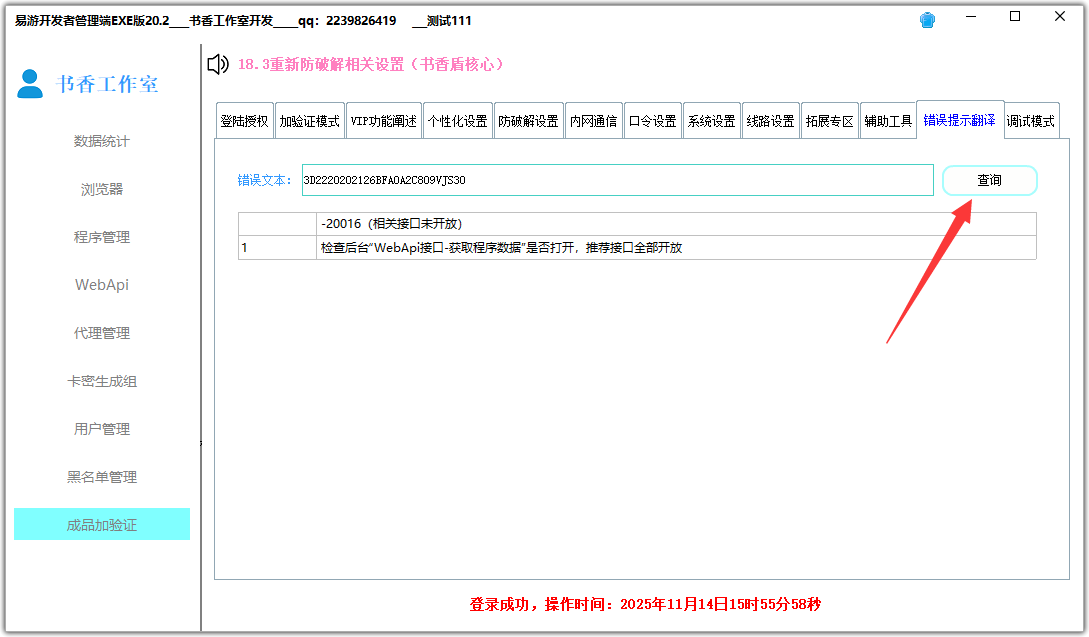Screen dimensions: 1089x637
Task: Select the -20016 error result row
Action: click(675, 223)
